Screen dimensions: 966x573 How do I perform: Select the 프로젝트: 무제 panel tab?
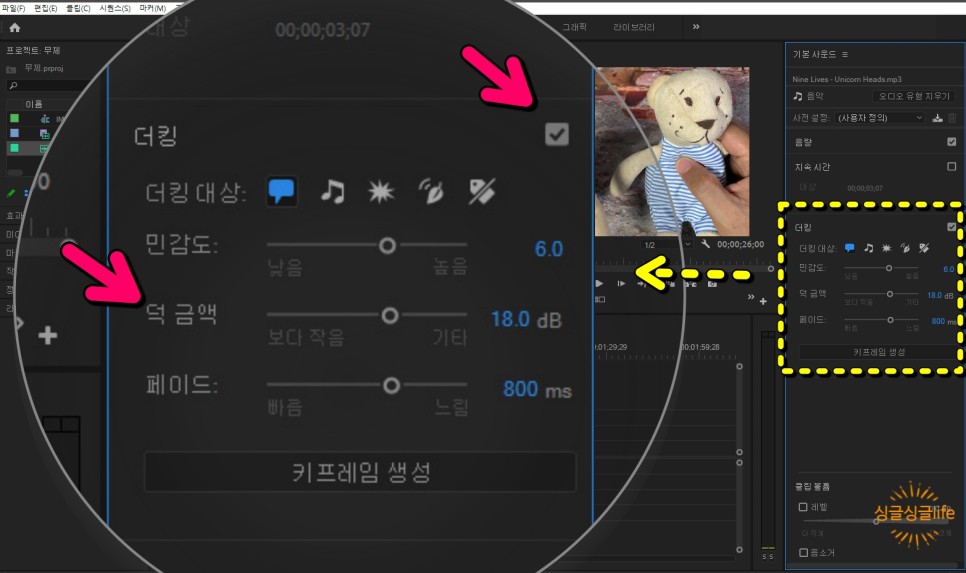tap(33, 51)
